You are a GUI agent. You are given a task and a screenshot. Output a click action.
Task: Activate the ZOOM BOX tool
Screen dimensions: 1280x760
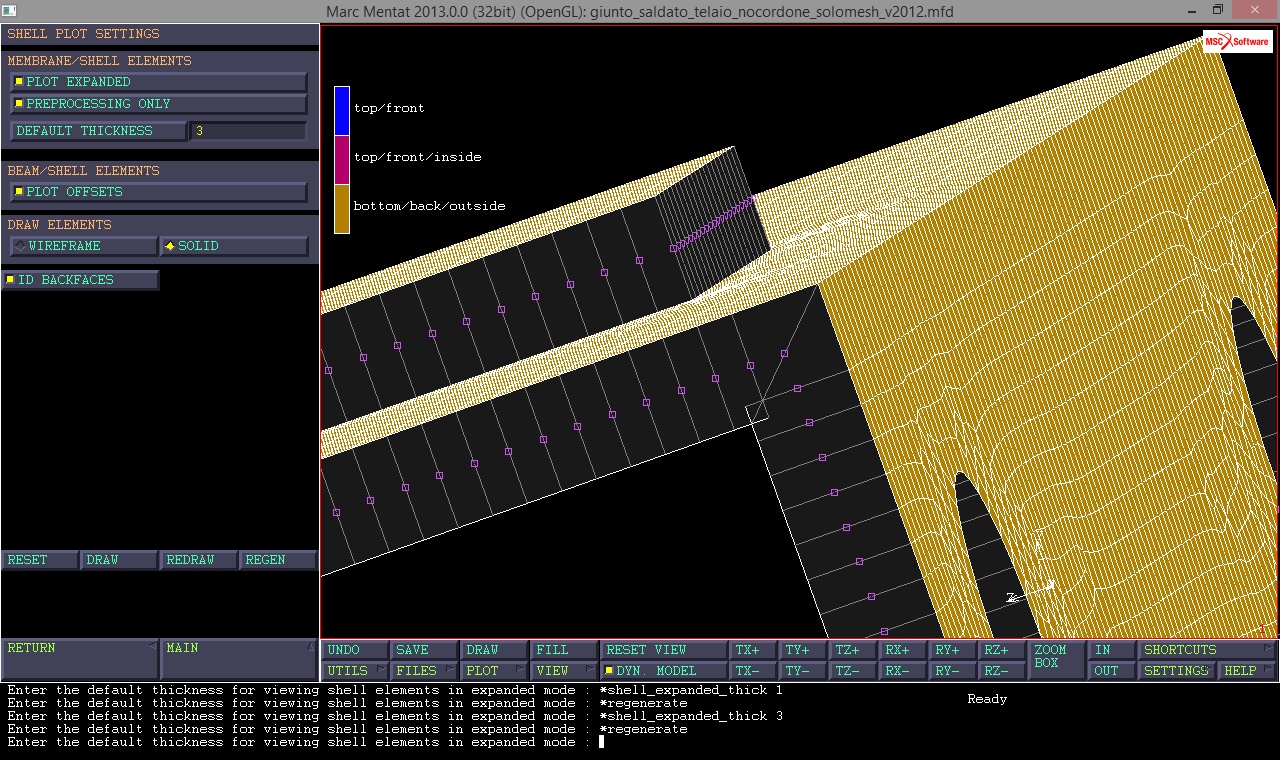pyautogui.click(x=1058, y=660)
